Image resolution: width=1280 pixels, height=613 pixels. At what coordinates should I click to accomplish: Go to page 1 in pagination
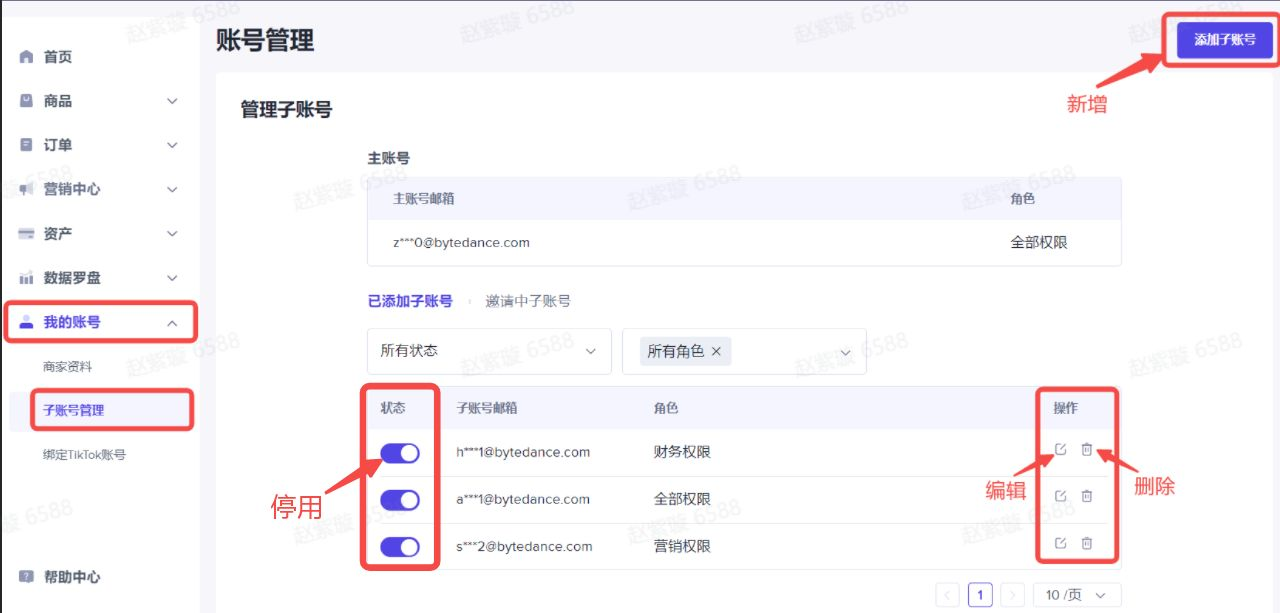tap(980, 595)
